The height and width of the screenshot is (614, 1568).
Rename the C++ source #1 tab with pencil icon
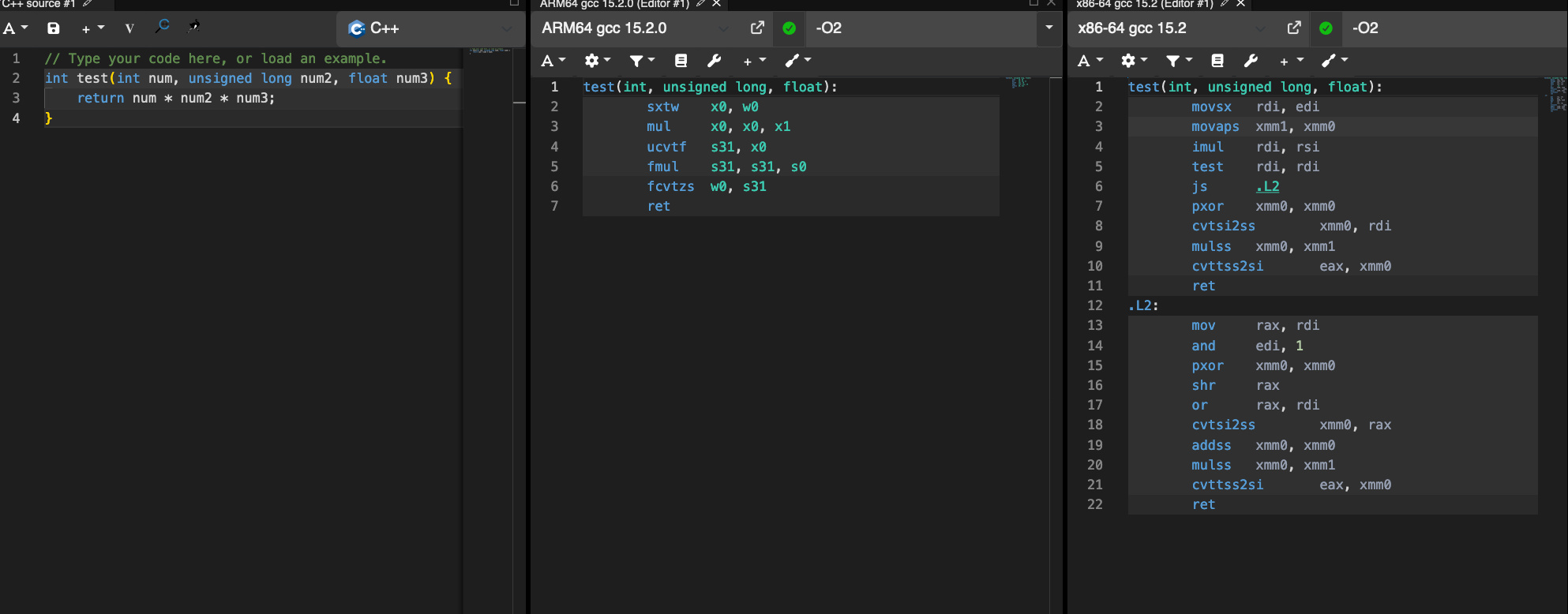[88, 4]
